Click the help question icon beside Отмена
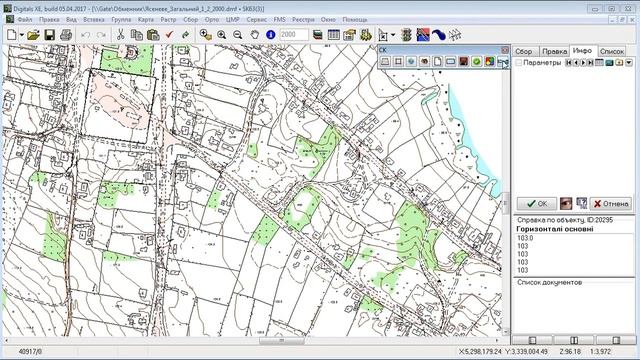Image resolution: width=640 pixels, height=360 pixels. click(x=582, y=204)
